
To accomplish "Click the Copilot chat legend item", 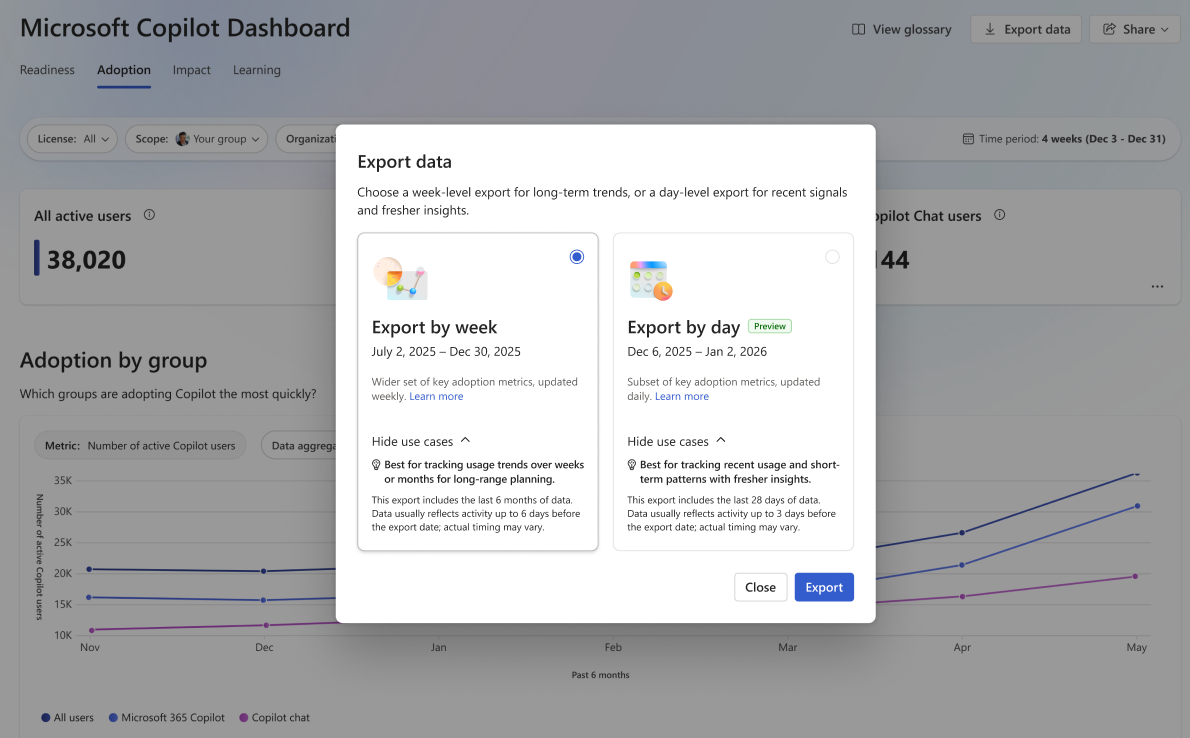I will click(275, 718).
